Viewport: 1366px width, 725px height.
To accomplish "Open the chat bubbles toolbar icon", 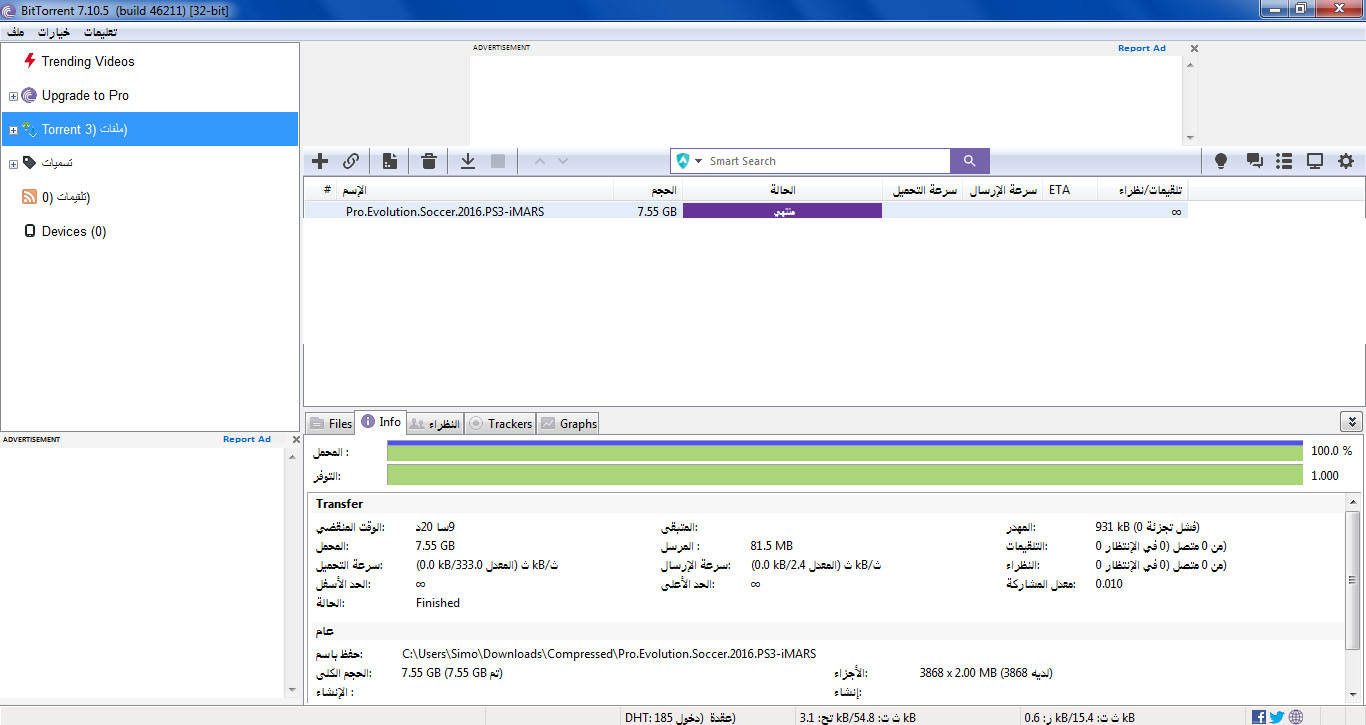I will 1254,161.
